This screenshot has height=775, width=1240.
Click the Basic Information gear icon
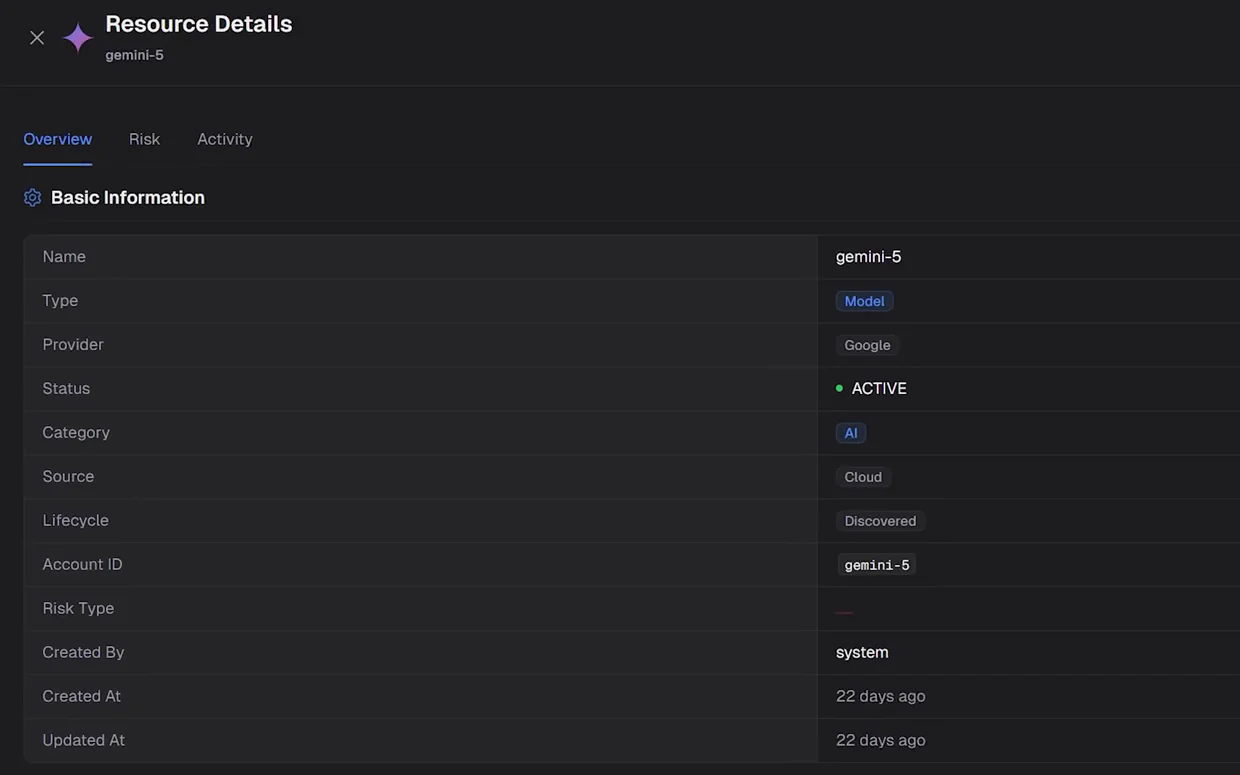pos(33,198)
